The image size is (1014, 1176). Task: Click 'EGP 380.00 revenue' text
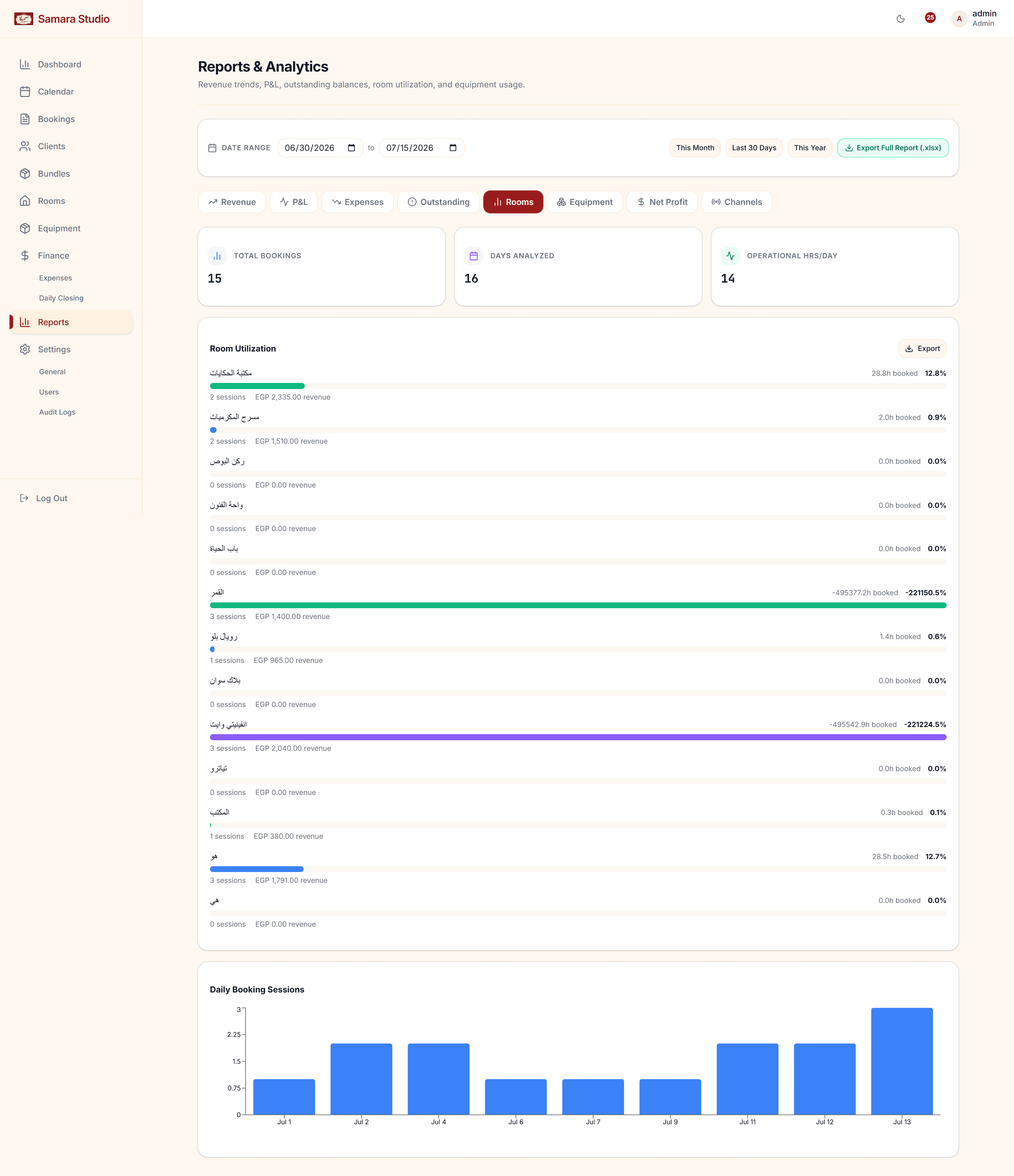coord(288,837)
